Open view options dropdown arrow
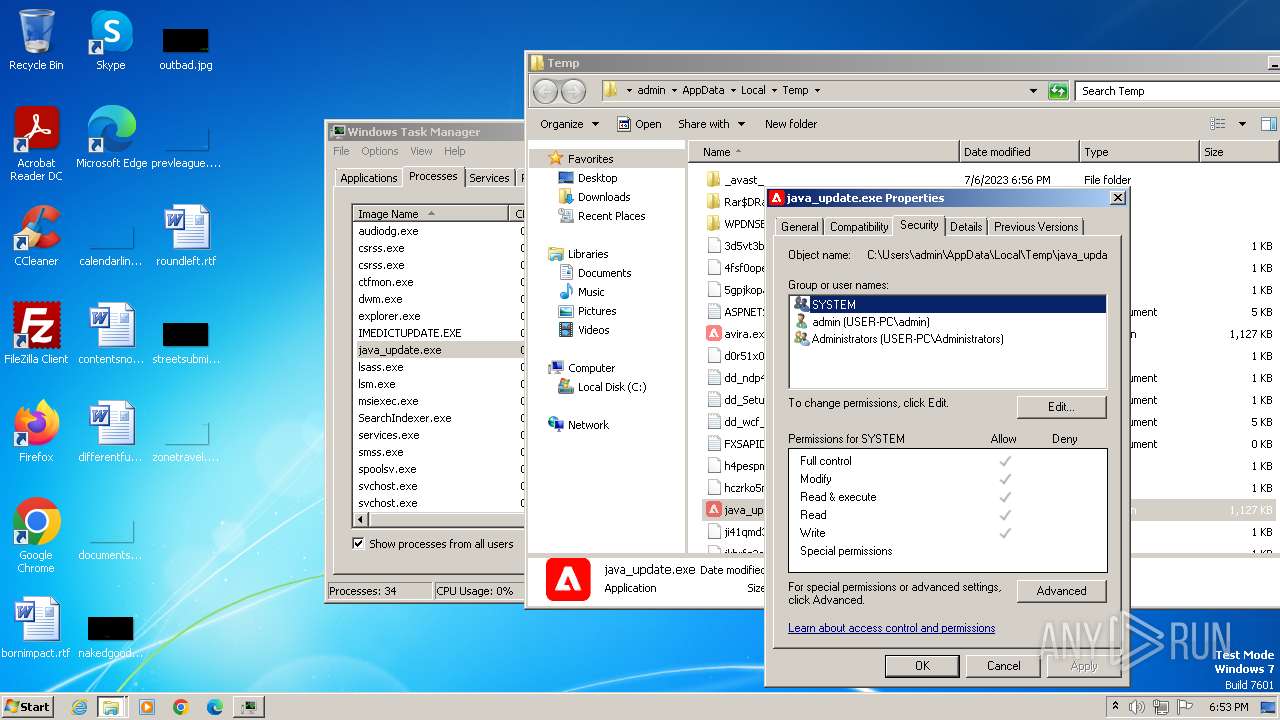1280x720 pixels. [1242, 124]
